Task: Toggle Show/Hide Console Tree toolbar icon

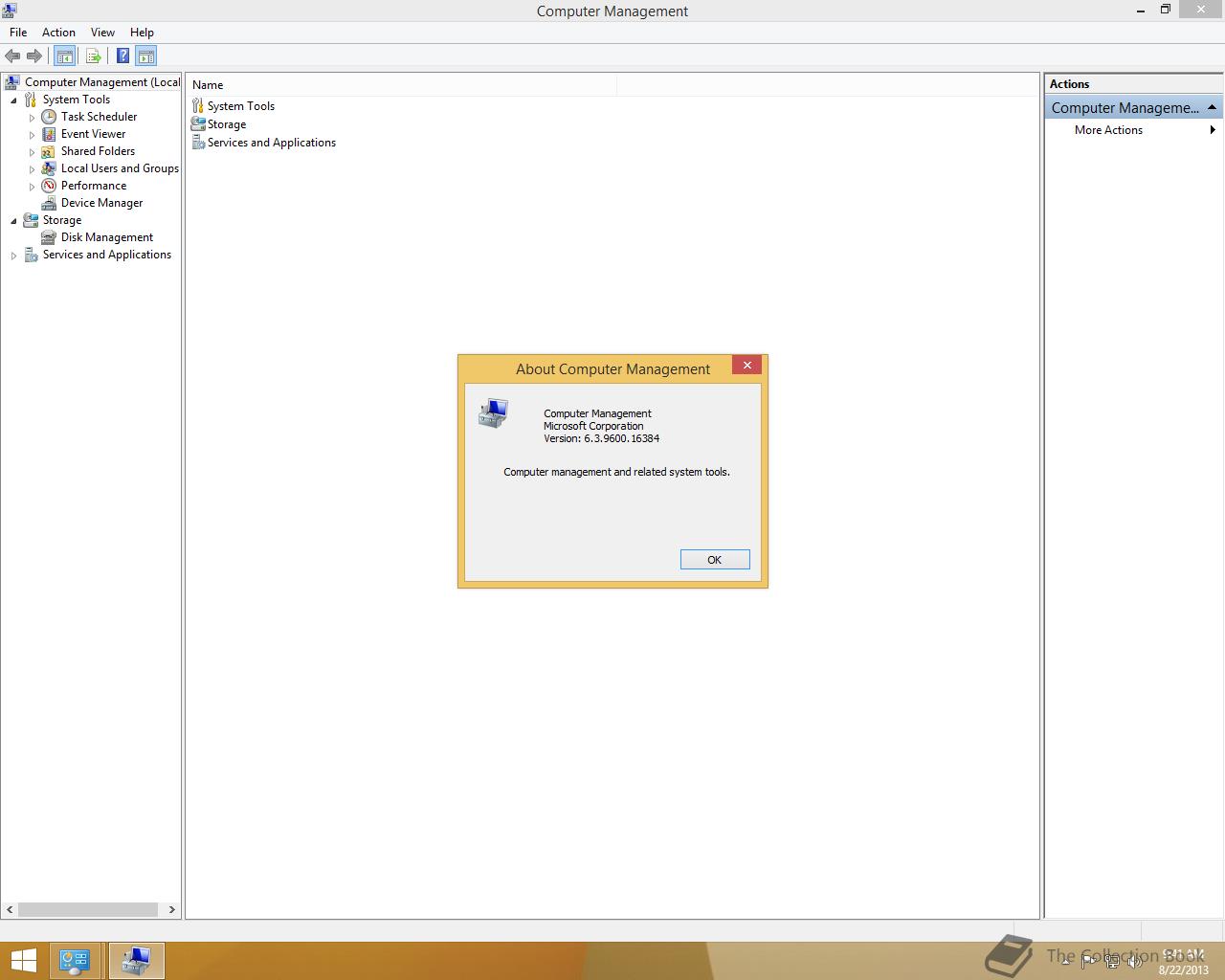Action: click(65, 56)
